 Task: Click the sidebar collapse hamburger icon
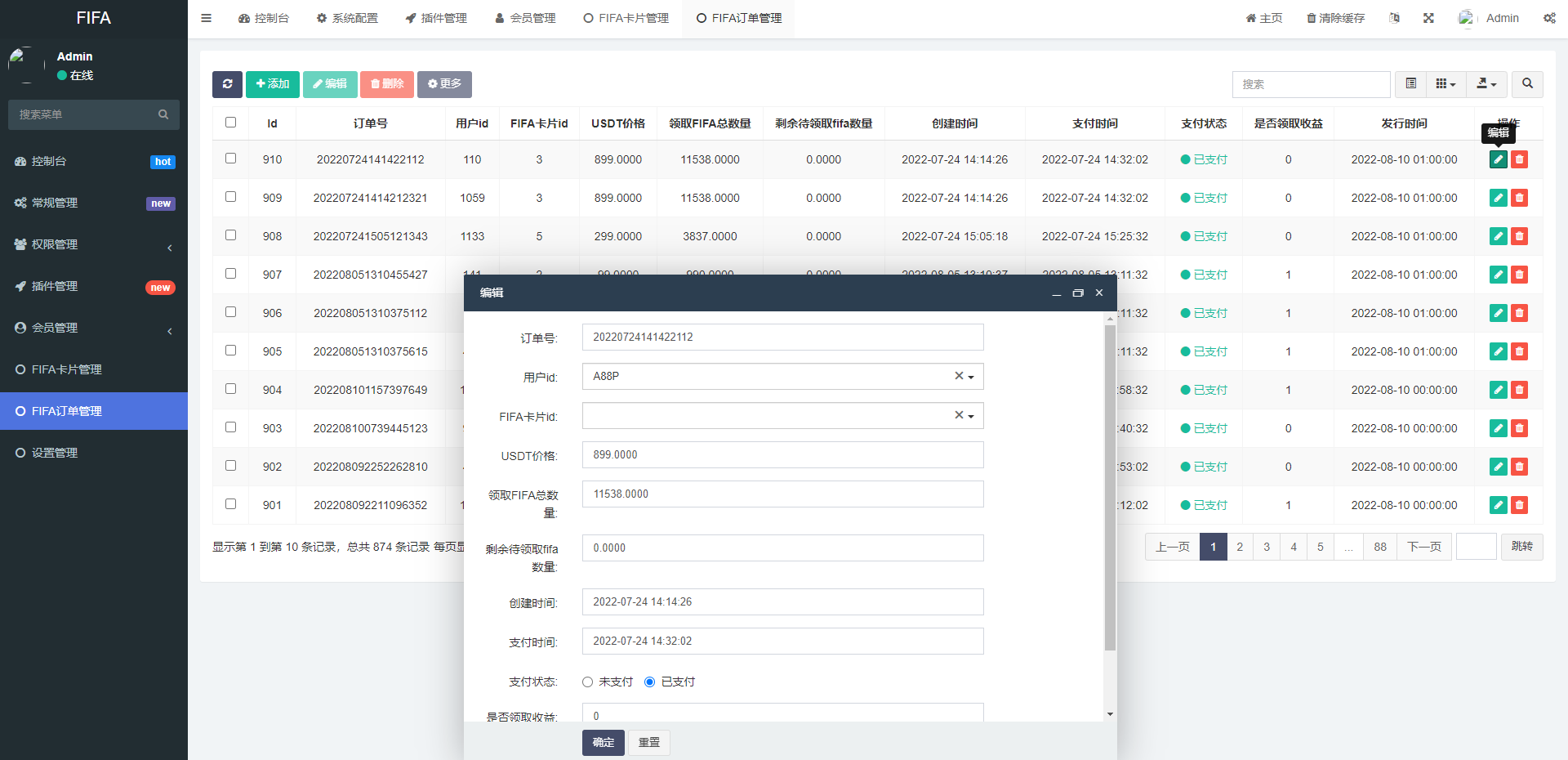[207, 18]
